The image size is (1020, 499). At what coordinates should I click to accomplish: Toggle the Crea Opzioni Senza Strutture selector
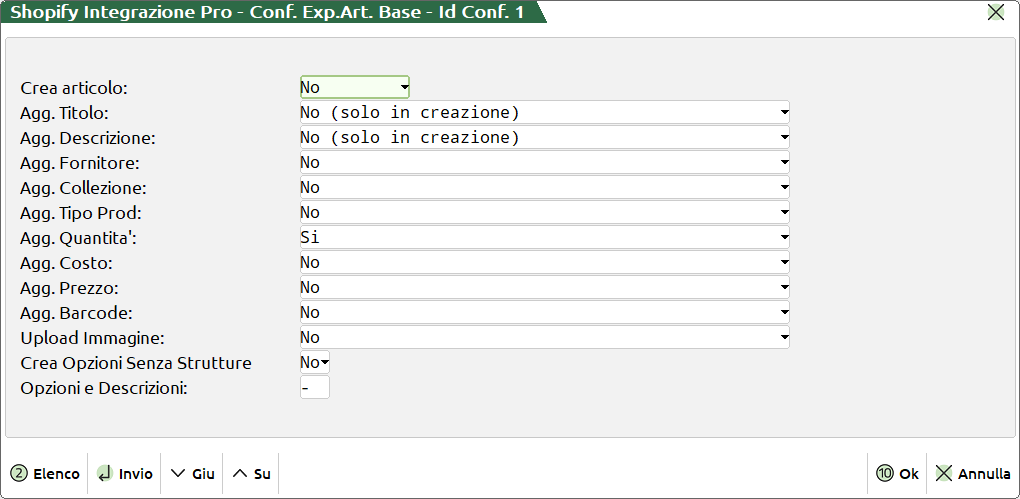tap(315, 363)
